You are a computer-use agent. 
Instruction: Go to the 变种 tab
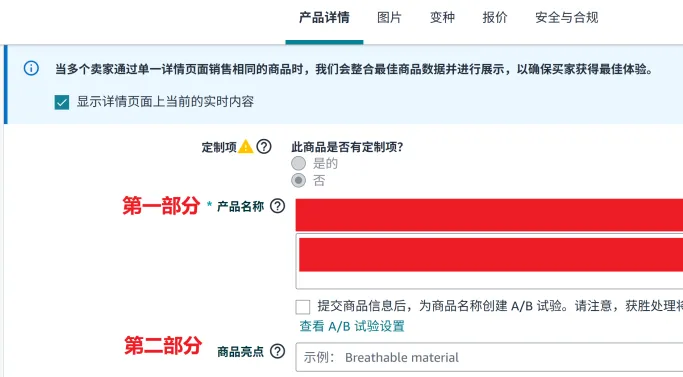coord(442,17)
